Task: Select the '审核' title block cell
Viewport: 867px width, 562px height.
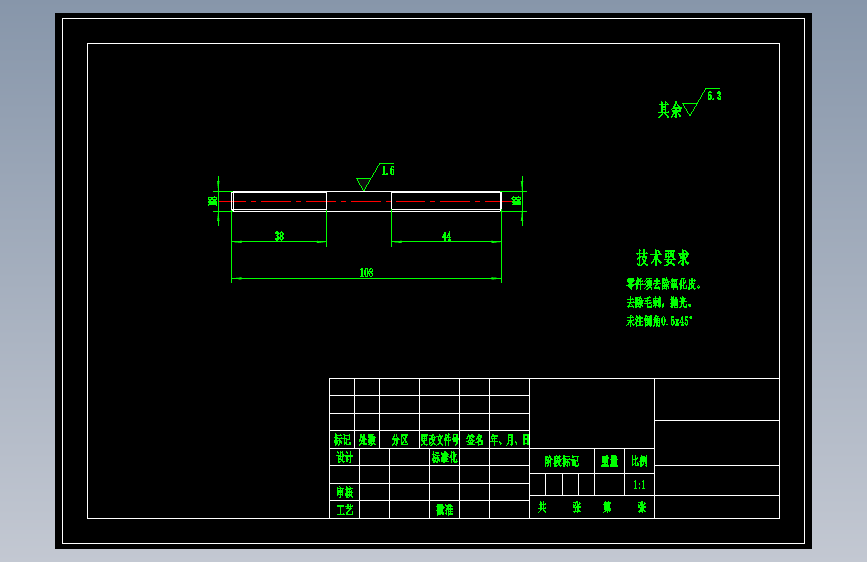Action: [344, 492]
